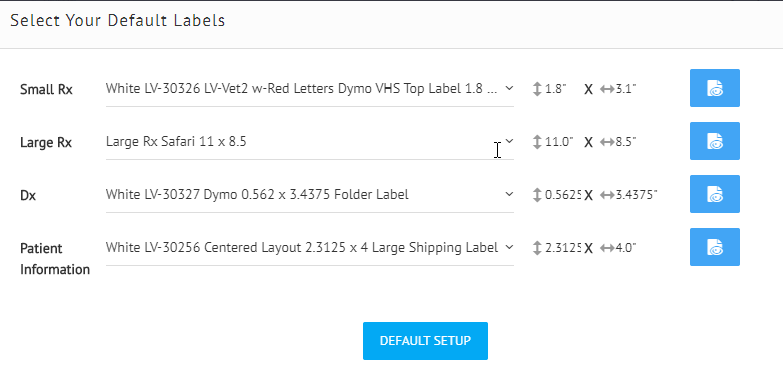Open the Patient Information Shipping Label dropdown
Screen dimensions: 783x373
click(x=310, y=247)
